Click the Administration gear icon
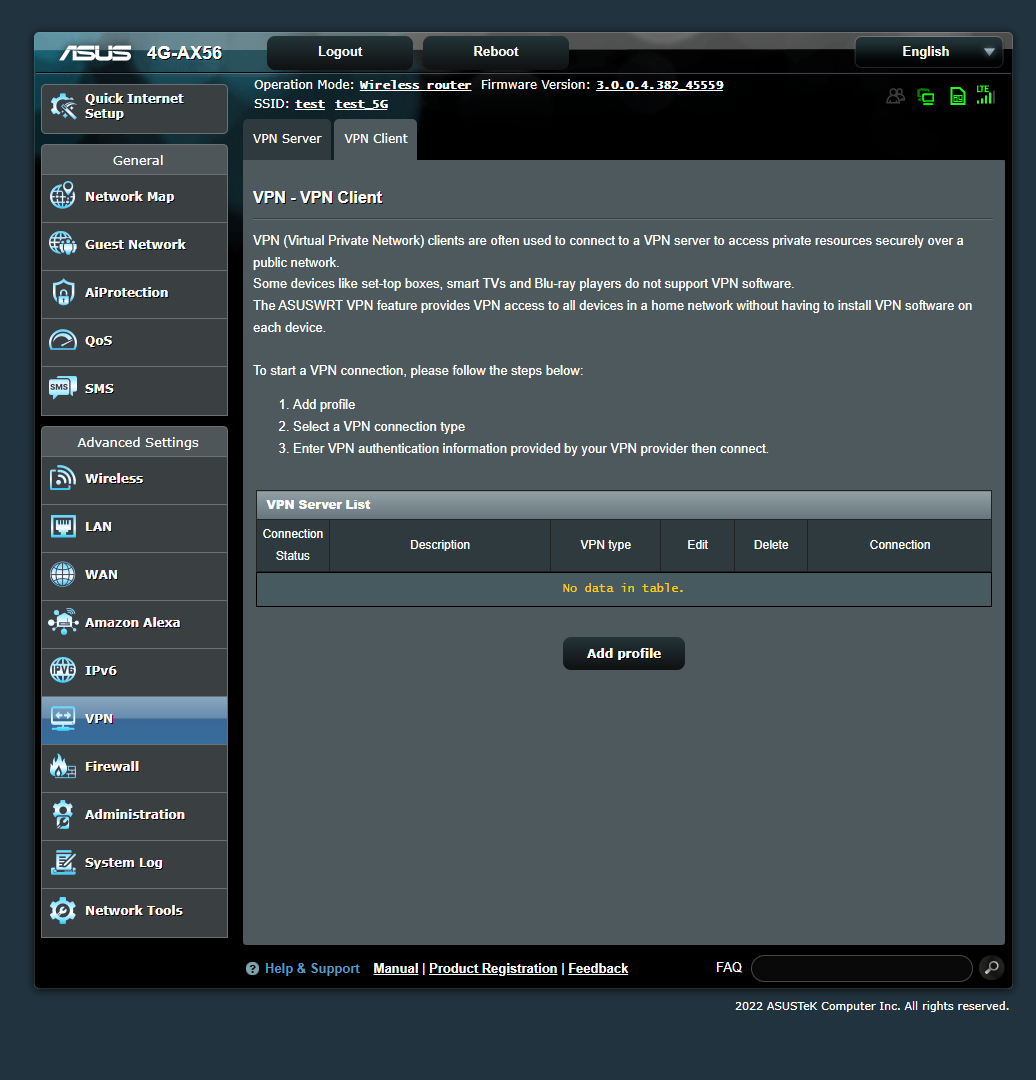 coord(63,814)
